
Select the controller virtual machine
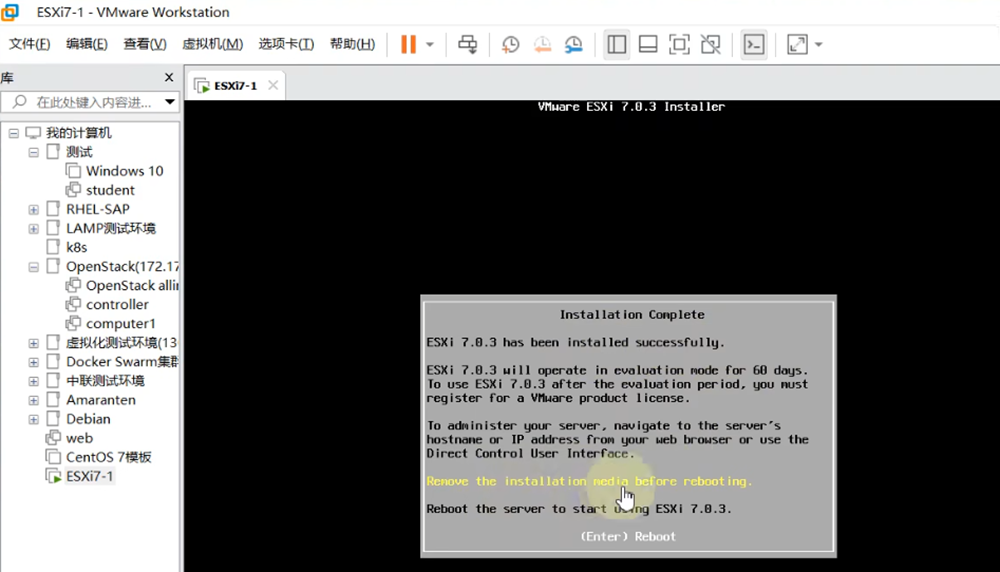pos(117,304)
